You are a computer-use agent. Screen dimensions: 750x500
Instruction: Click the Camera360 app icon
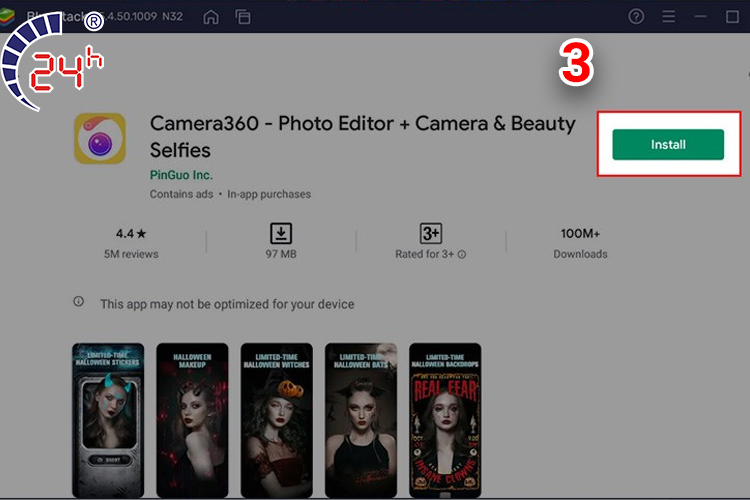(100, 138)
